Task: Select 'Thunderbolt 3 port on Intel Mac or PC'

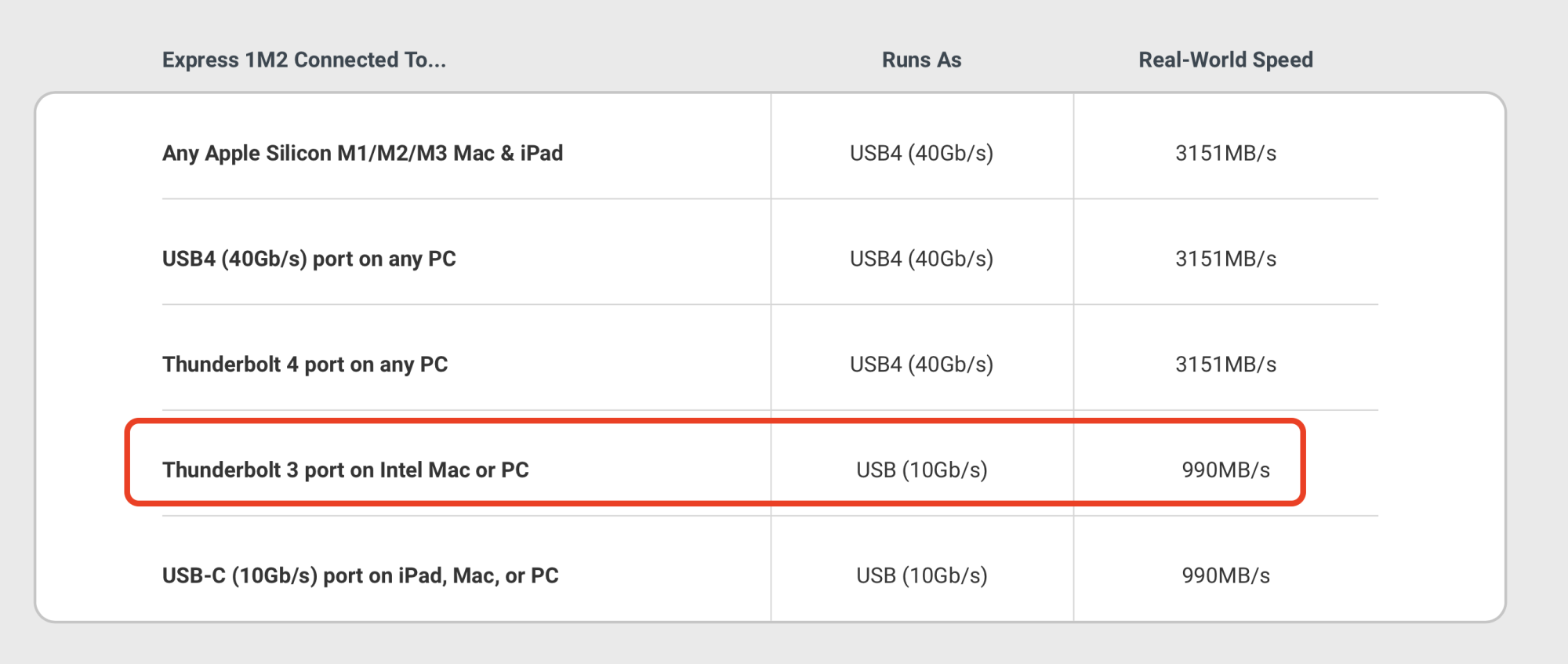Action: (x=345, y=470)
